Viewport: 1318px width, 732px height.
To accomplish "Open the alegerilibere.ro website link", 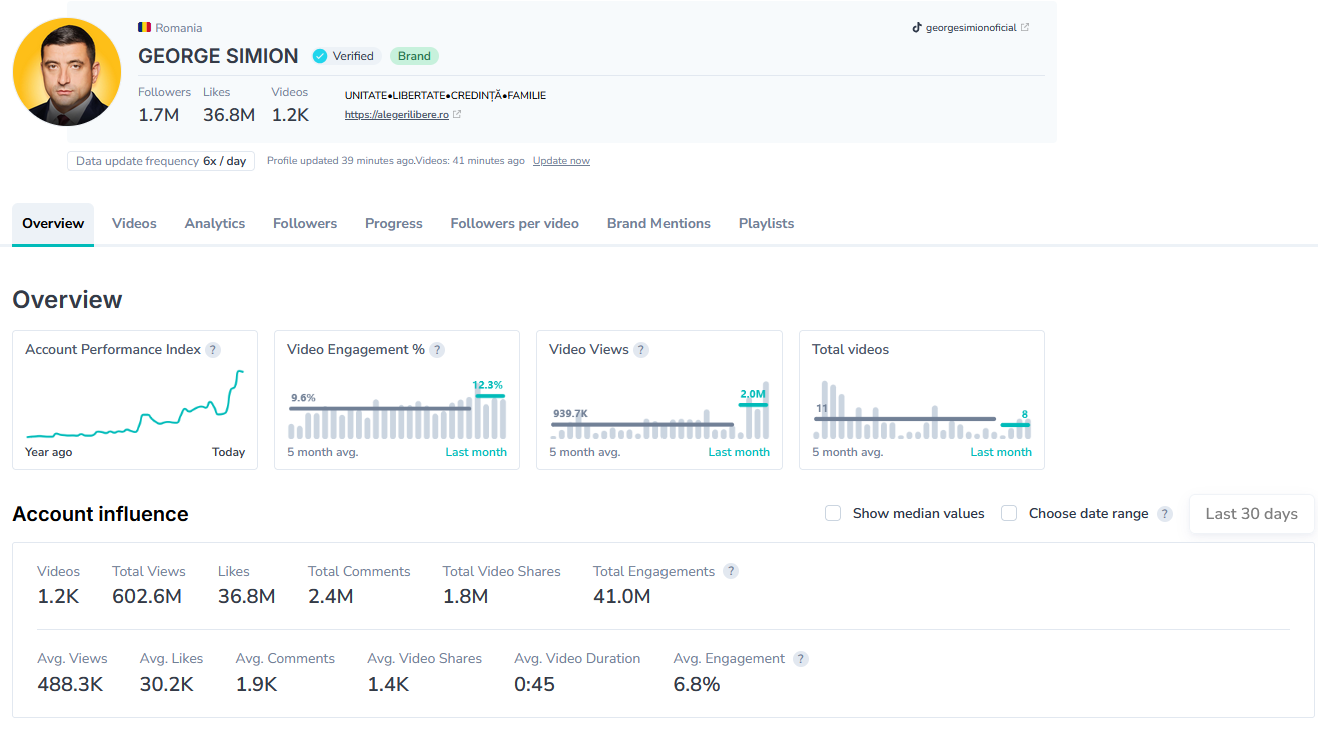I will 396,115.
